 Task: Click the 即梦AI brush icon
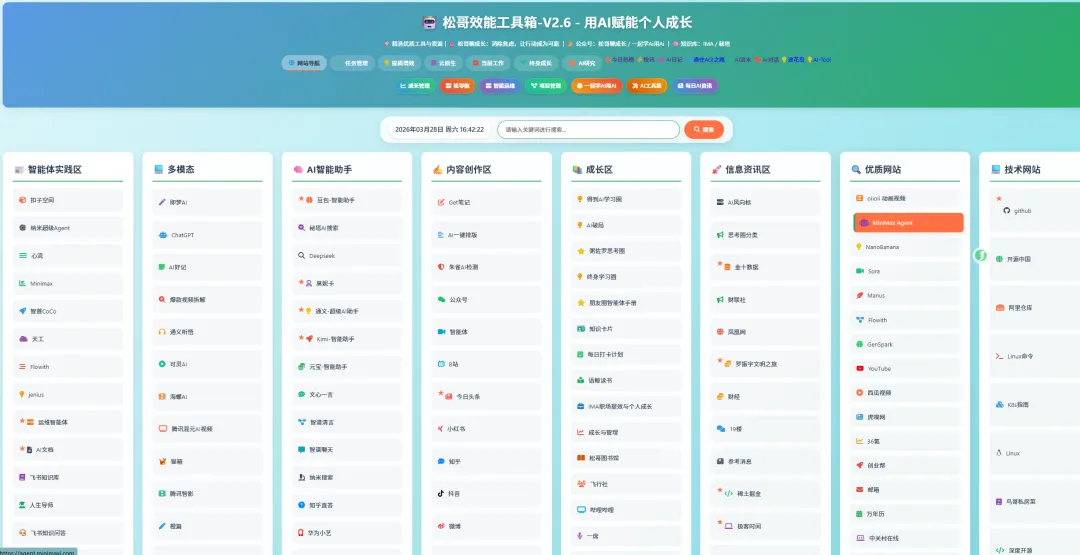tap(163, 202)
